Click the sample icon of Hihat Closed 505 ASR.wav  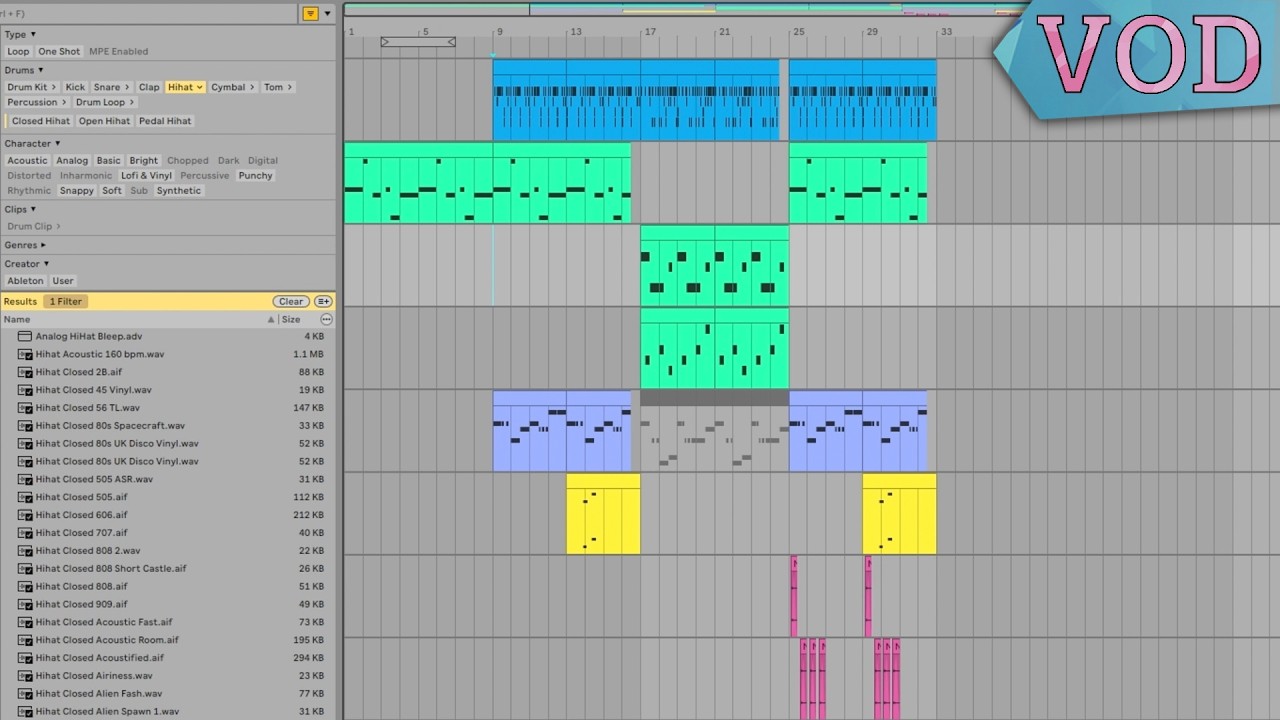[25, 479]
